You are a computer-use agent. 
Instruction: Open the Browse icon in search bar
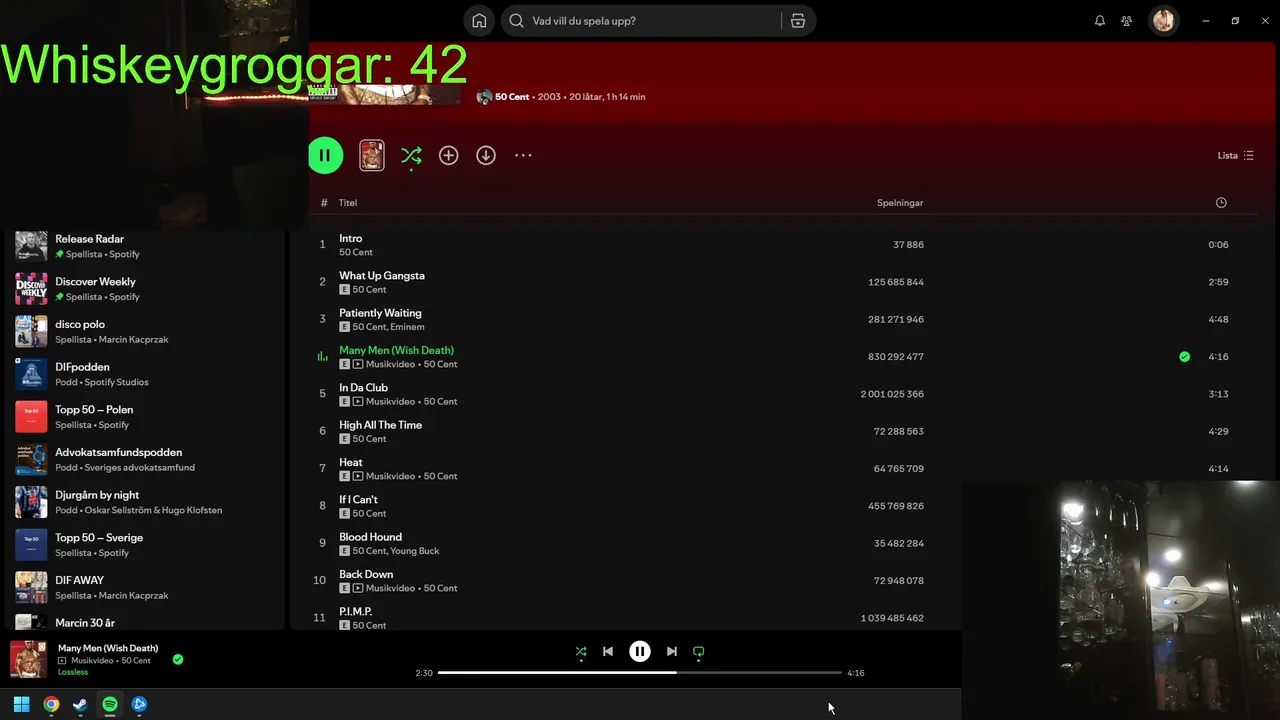(798, 21)
